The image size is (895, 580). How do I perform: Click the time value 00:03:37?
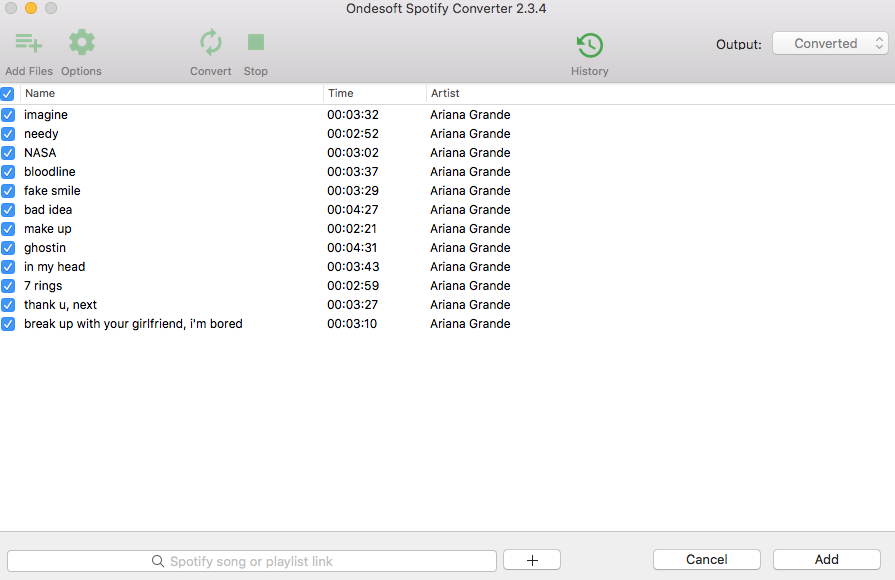tap(353, 171)
